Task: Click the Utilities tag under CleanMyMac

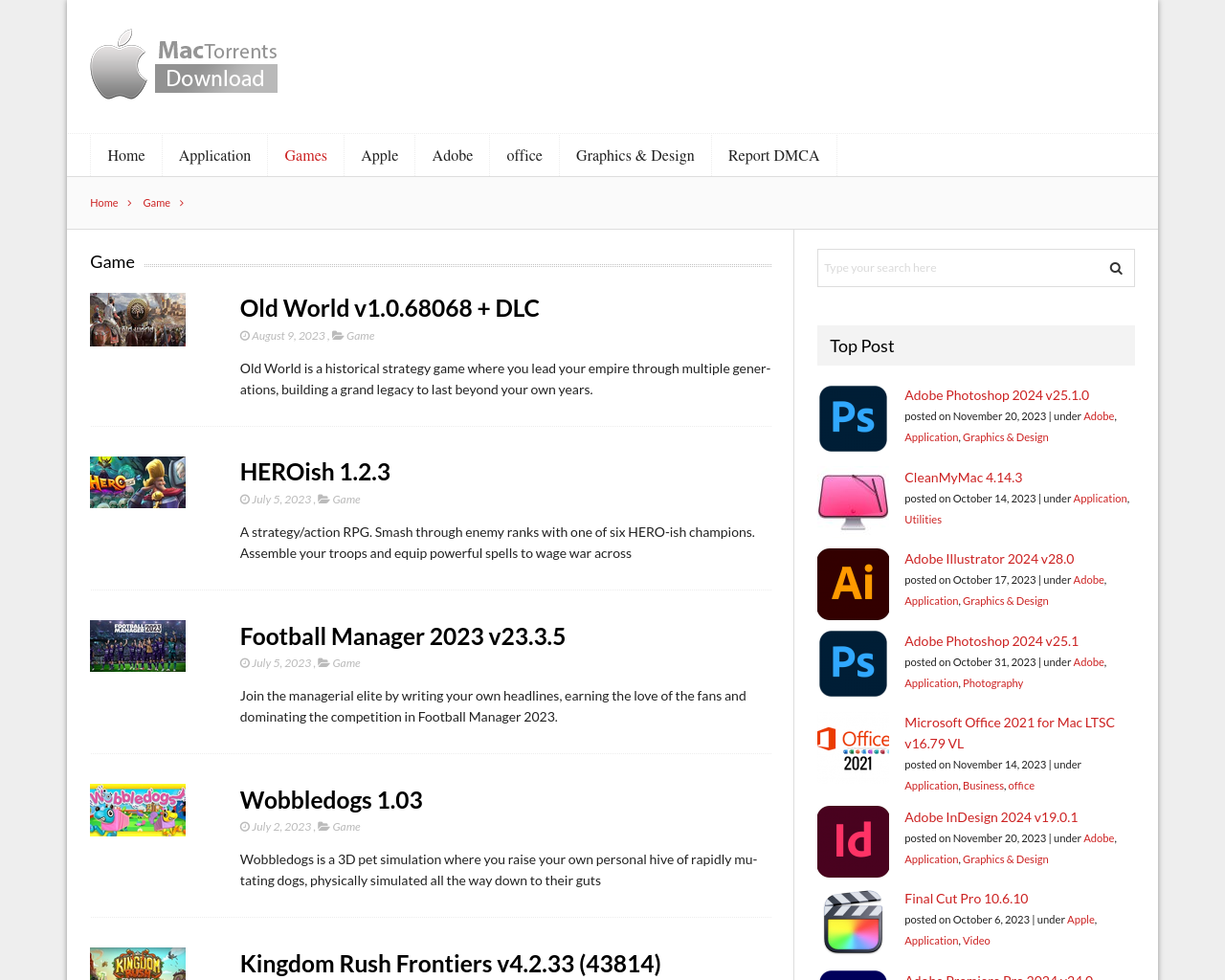Action: pos(923,520)
